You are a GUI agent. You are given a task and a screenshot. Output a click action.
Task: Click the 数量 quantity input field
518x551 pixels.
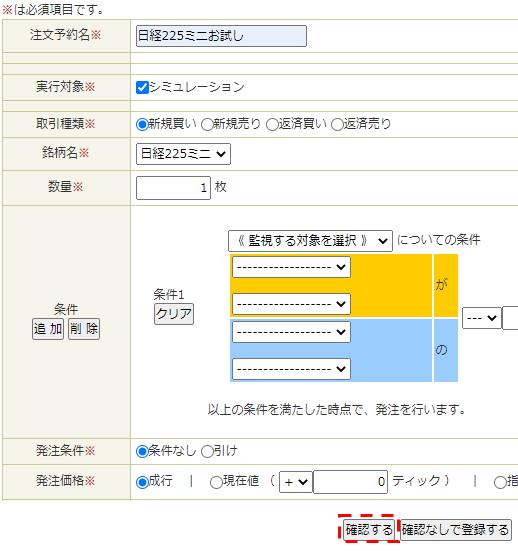(173, 188)
